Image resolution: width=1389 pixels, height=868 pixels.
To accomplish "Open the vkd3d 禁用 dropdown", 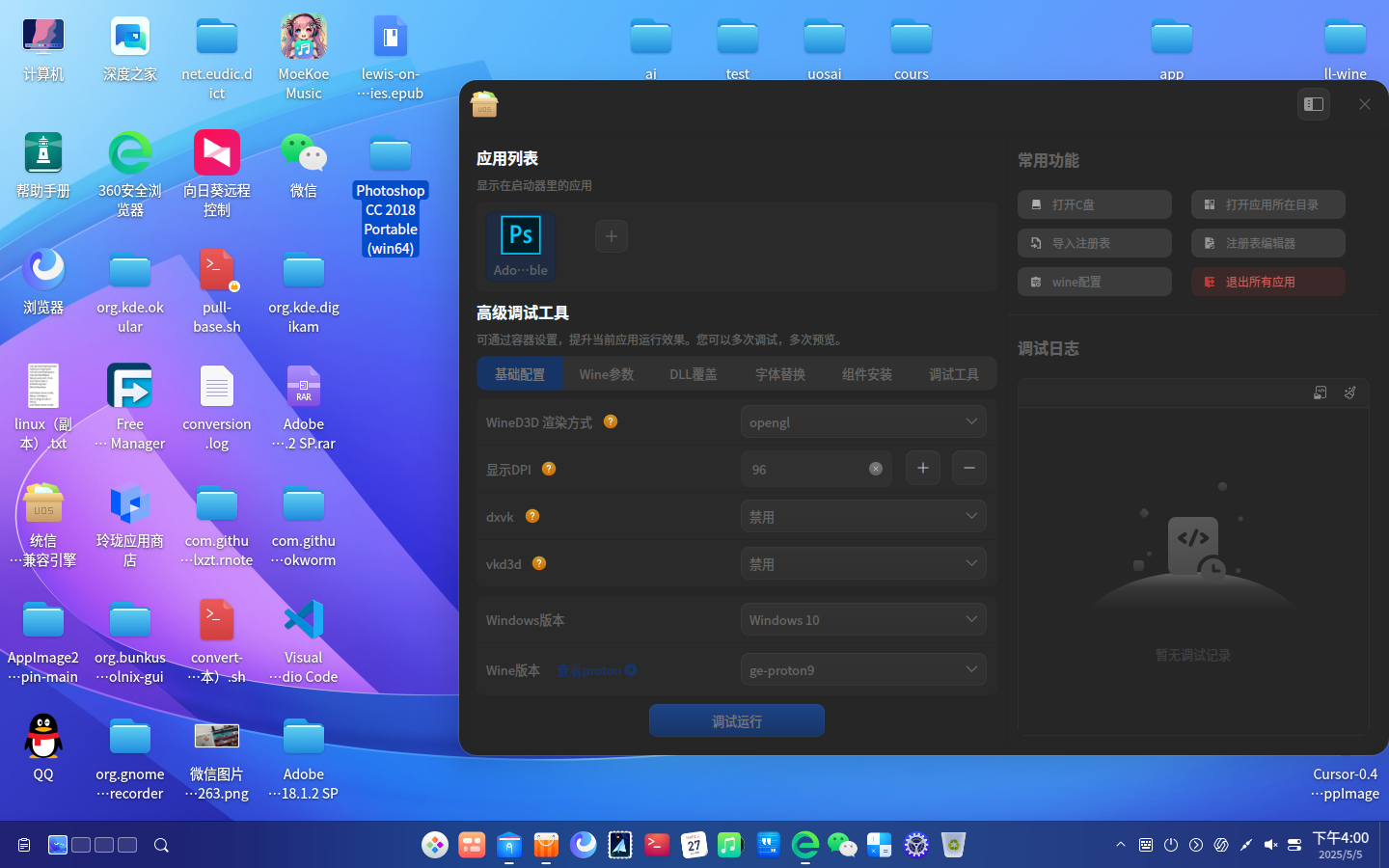I will (863, 563).
